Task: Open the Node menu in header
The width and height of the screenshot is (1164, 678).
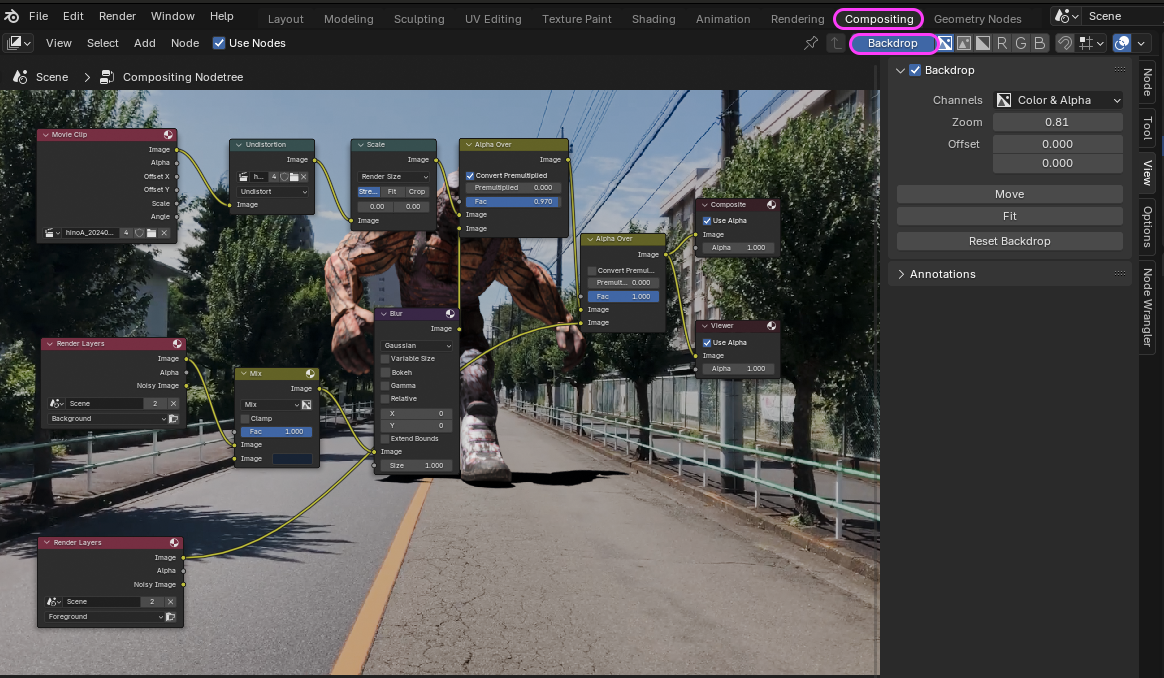Action: [x=185, y=43]
